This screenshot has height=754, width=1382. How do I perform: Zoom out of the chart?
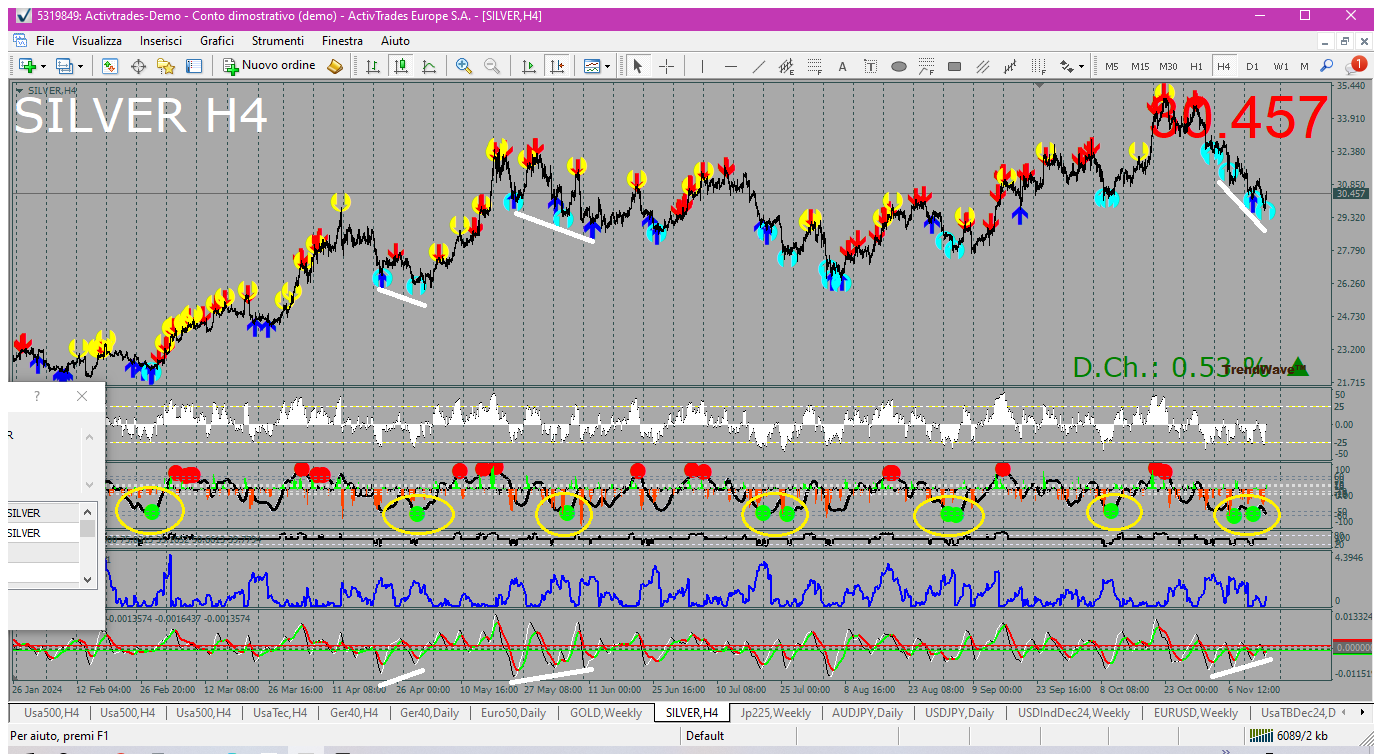point(492,66)
